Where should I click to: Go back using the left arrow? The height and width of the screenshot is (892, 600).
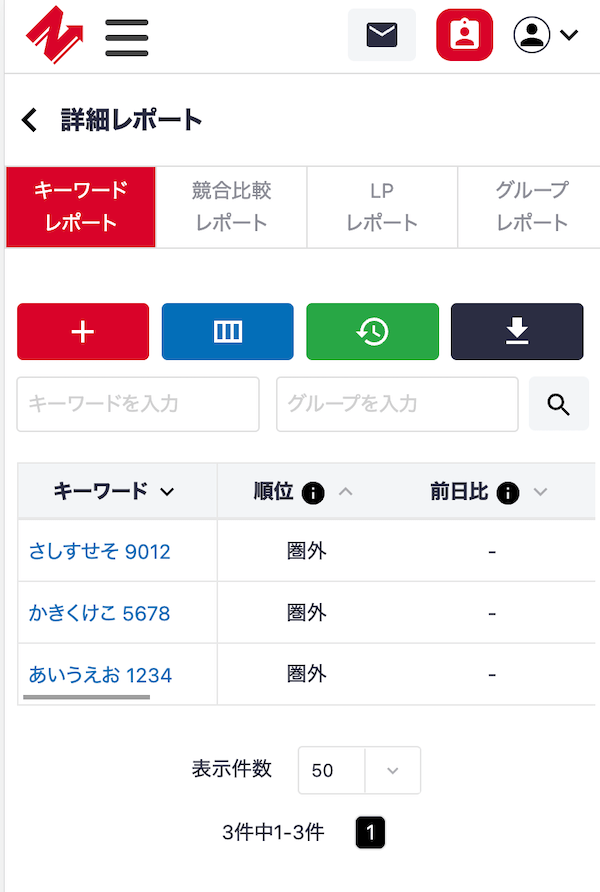tap(29, 121)
